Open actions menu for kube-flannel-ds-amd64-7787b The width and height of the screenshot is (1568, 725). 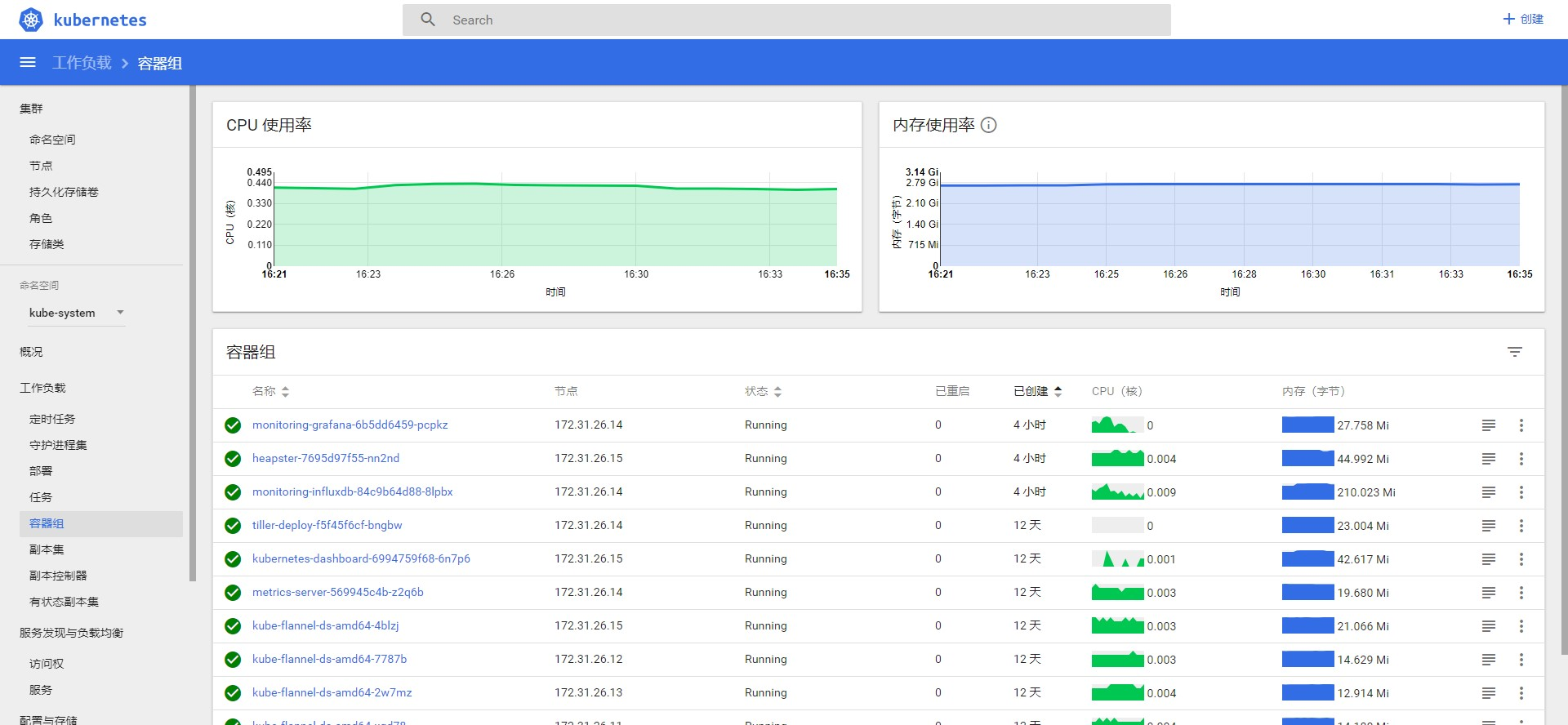[1521, 660]
